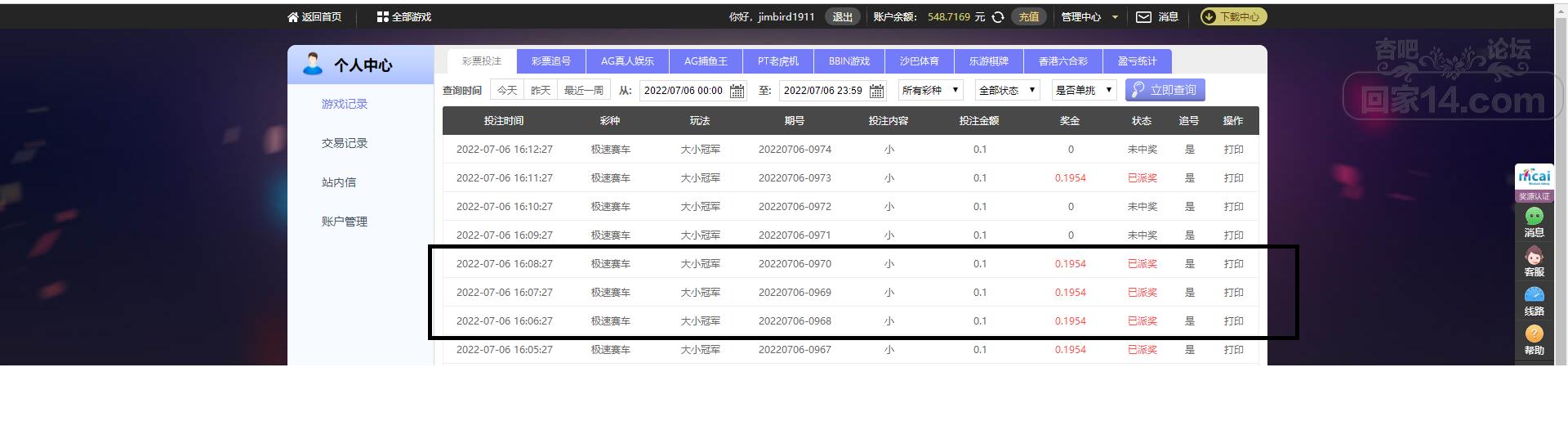Screen dimensions: 1568x448
Task: Switch to 彩票投注 tab
Action: pos(482,61)
